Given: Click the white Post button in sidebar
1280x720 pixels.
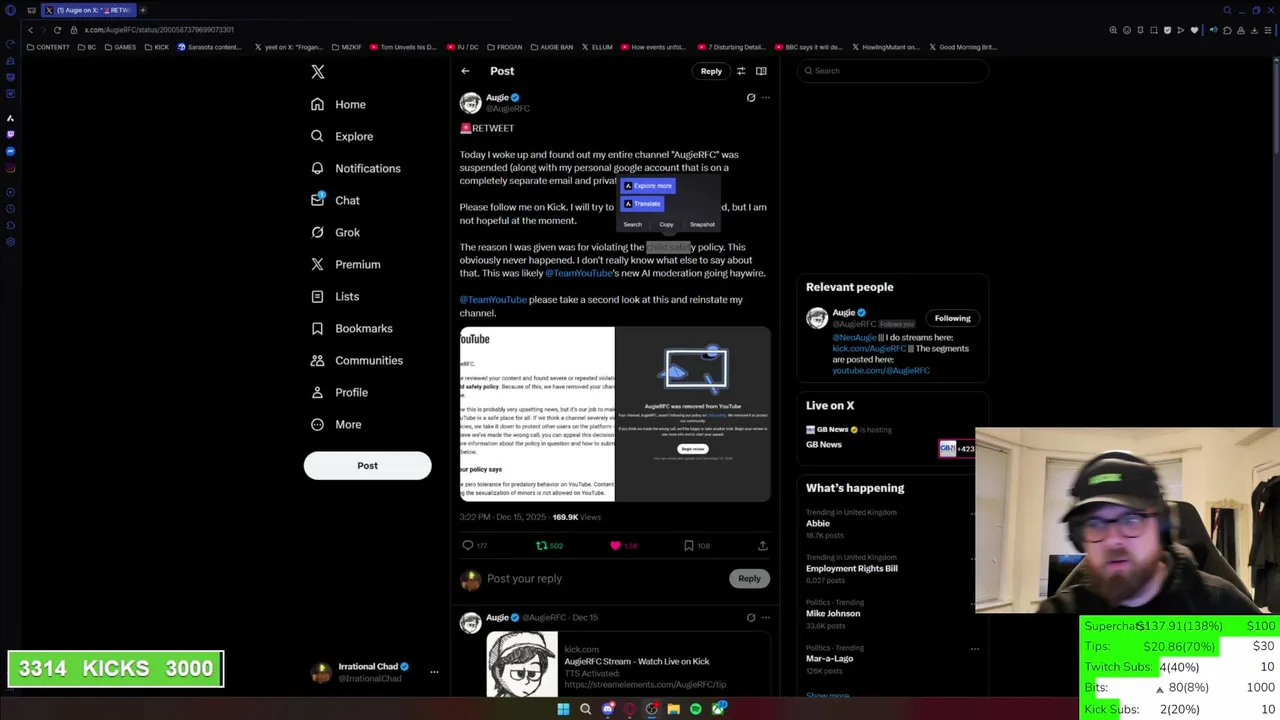Looking at the screenshot, I should click(x=367, y=466).
